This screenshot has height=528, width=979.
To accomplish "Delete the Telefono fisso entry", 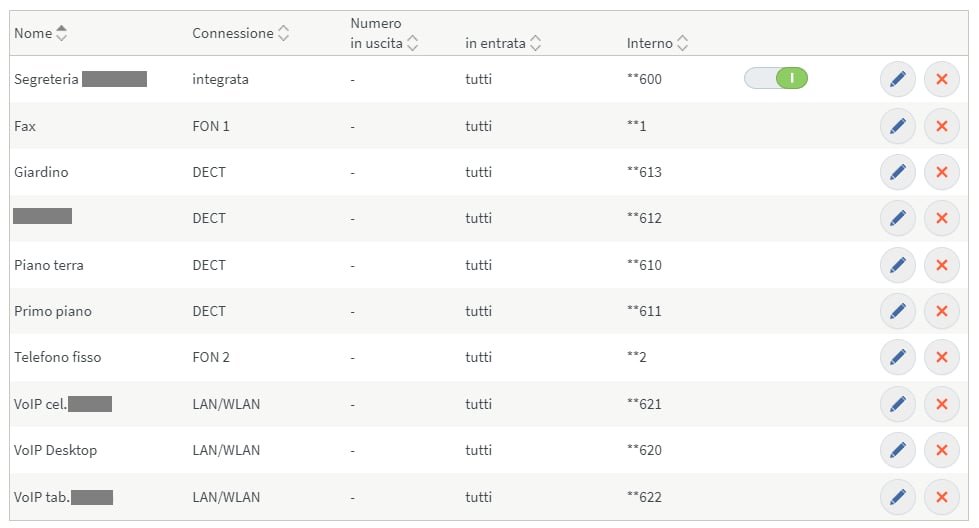I will coord(941,357).
